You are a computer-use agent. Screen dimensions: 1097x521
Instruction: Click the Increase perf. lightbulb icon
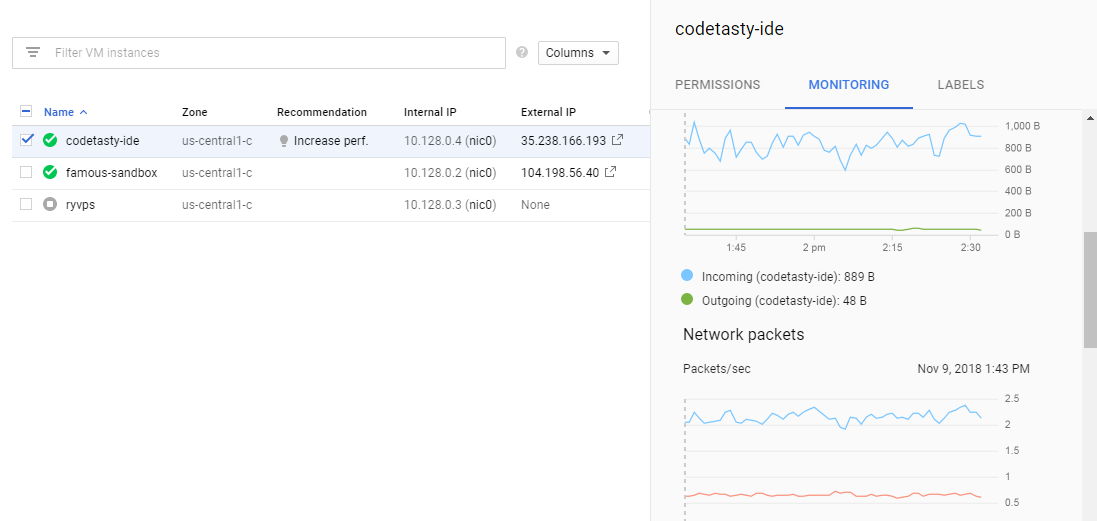283,141
